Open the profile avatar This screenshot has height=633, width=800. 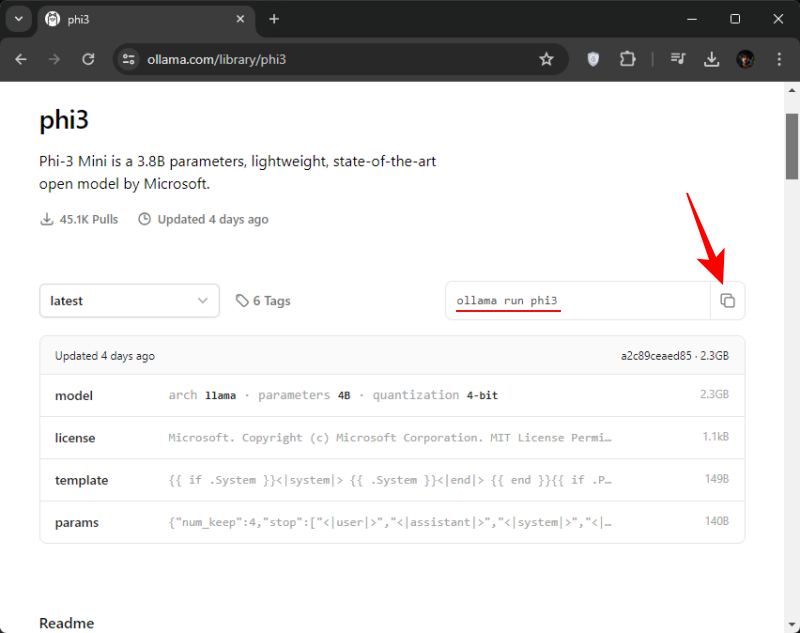click(x=746, y=60)
